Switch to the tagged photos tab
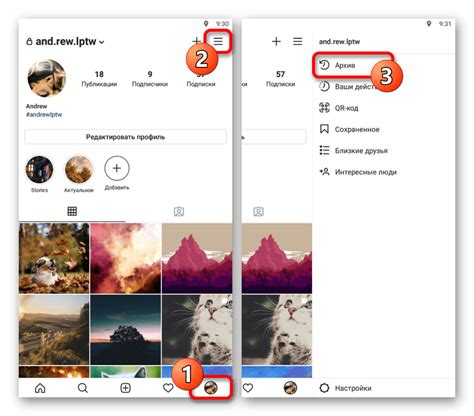This screenshot has width=474, height=416. [x=179, y=212]
